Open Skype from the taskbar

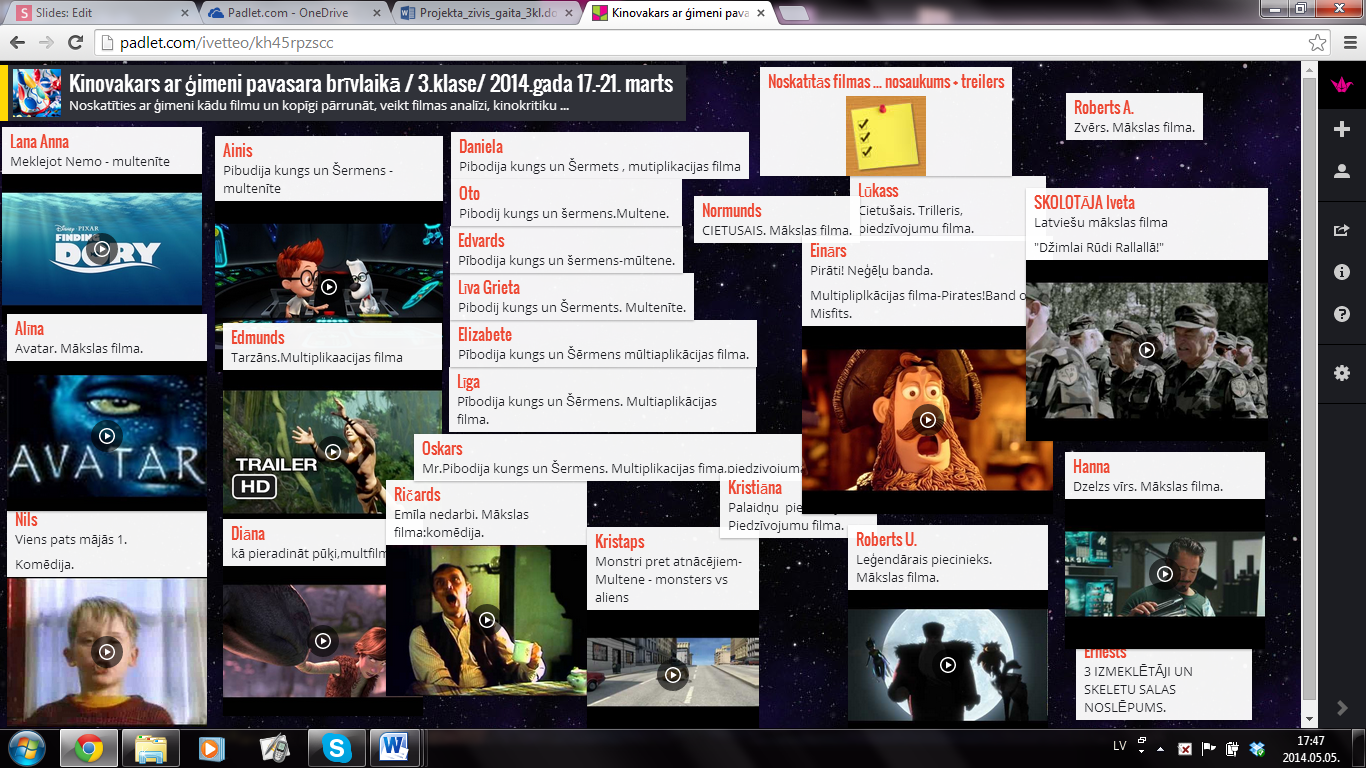pos(337,748)
